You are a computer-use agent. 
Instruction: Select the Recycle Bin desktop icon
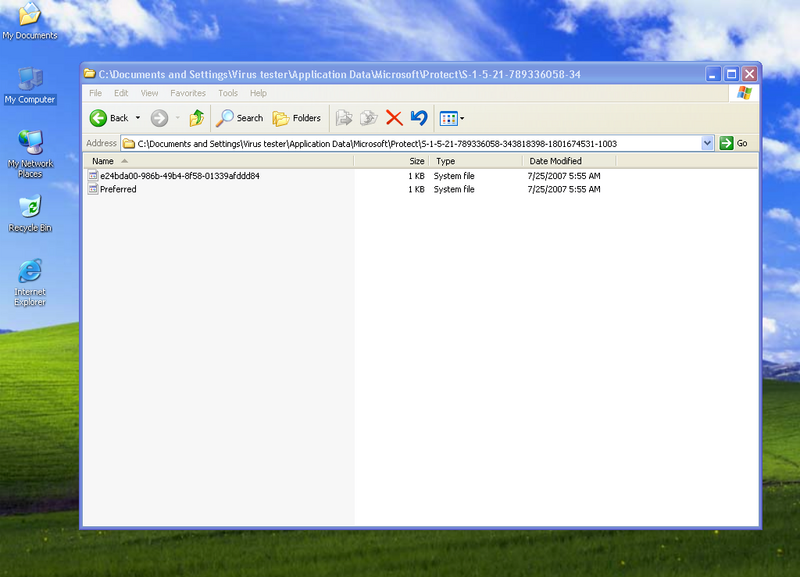30,214
